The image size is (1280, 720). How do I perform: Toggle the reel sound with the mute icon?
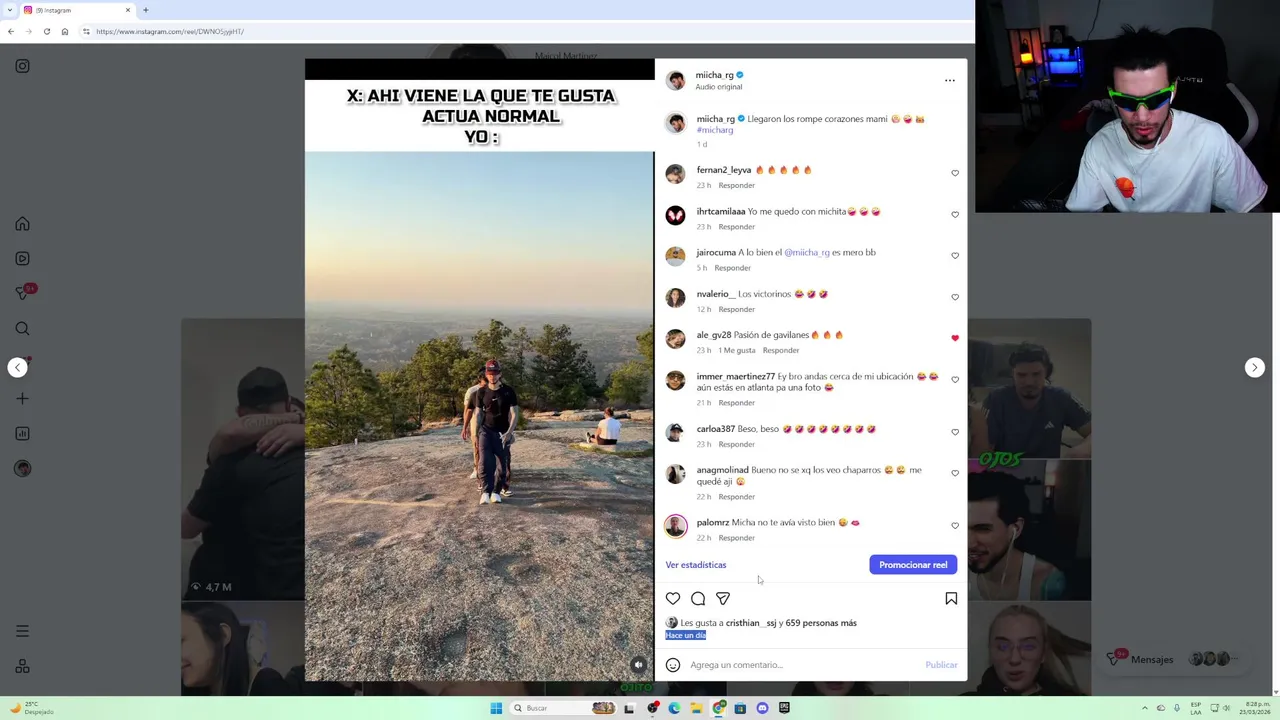(x=638, y=665)
